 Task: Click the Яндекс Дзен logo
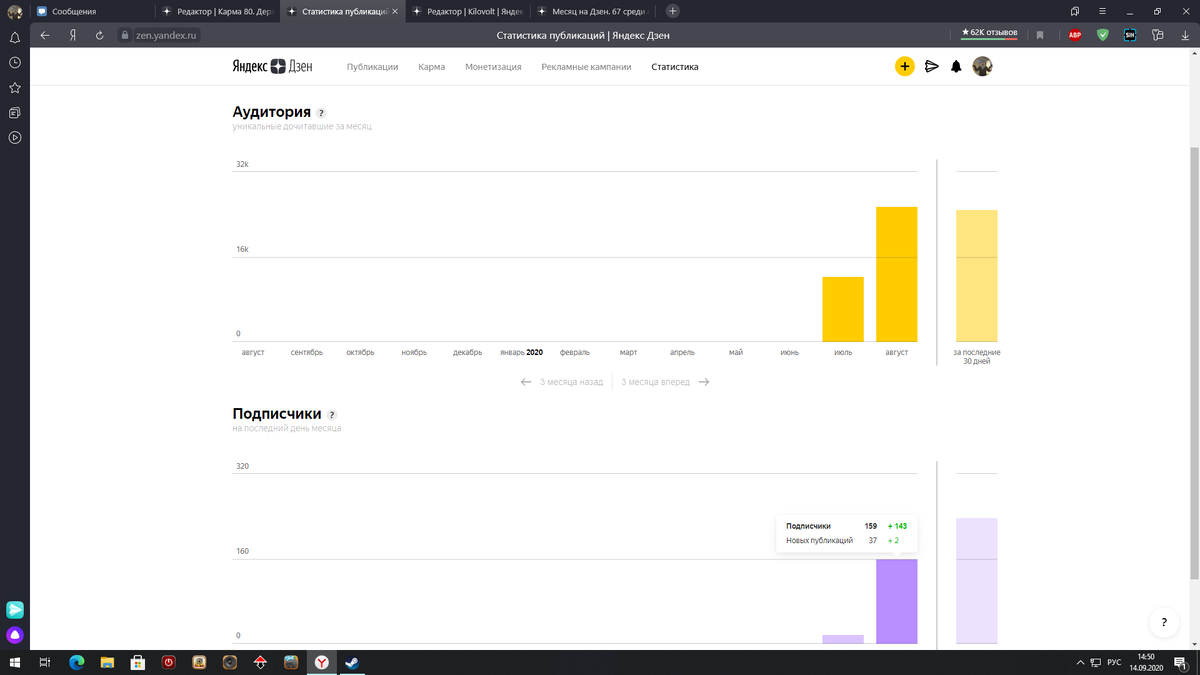272,66
